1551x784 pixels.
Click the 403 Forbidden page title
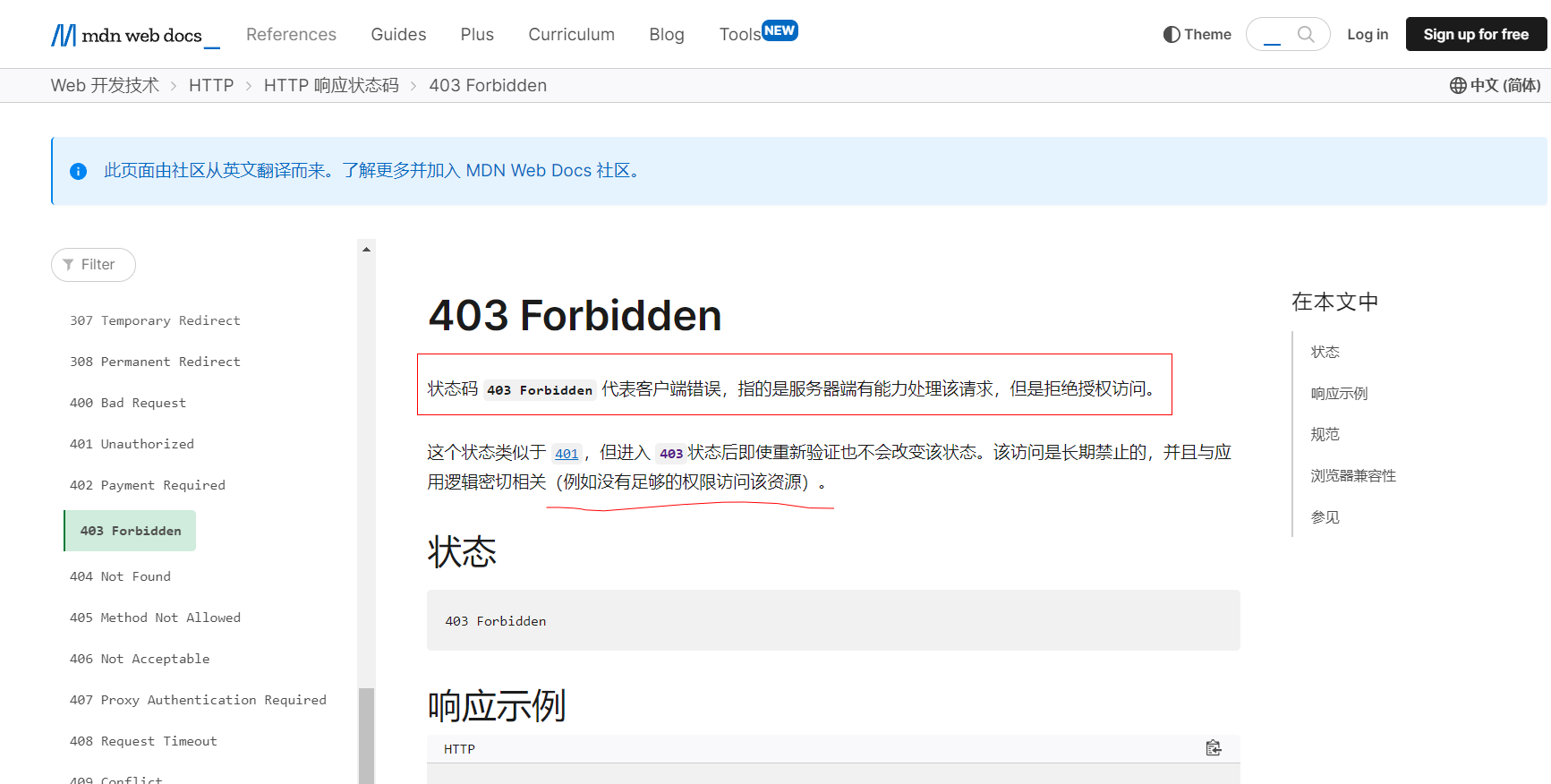(575, 315)
